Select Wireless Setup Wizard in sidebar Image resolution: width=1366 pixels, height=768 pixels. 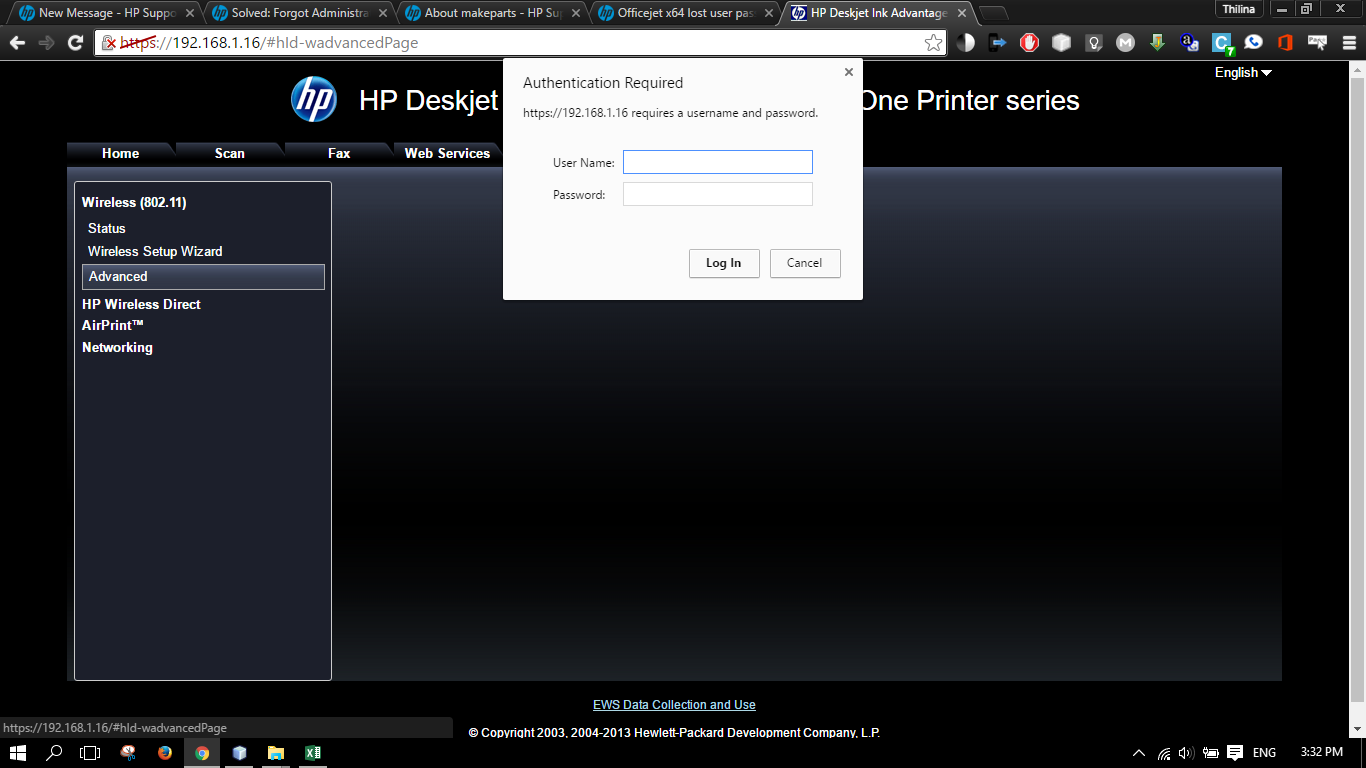click(x=155, y=251)
